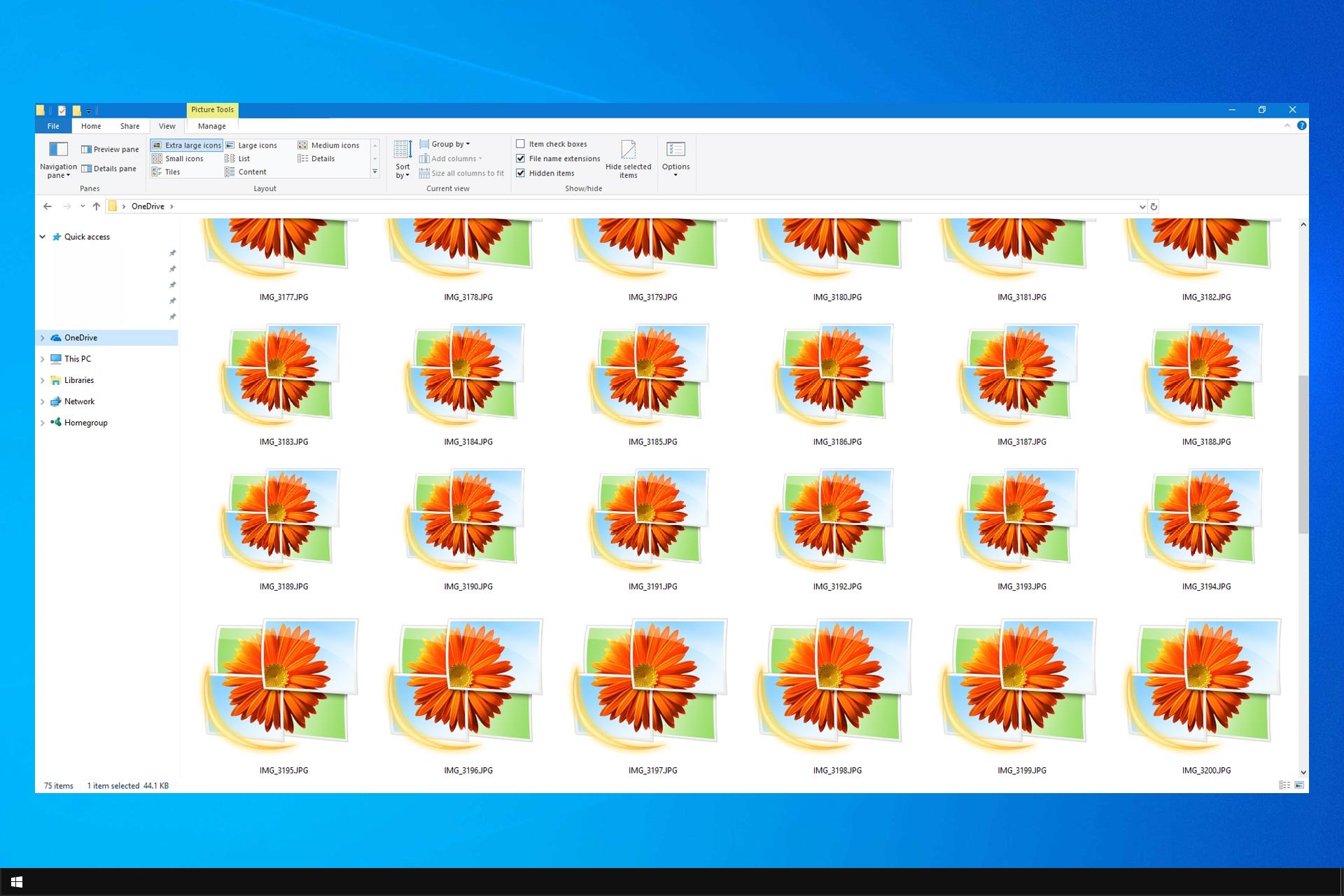Click Hide selected items

[628, 159]
